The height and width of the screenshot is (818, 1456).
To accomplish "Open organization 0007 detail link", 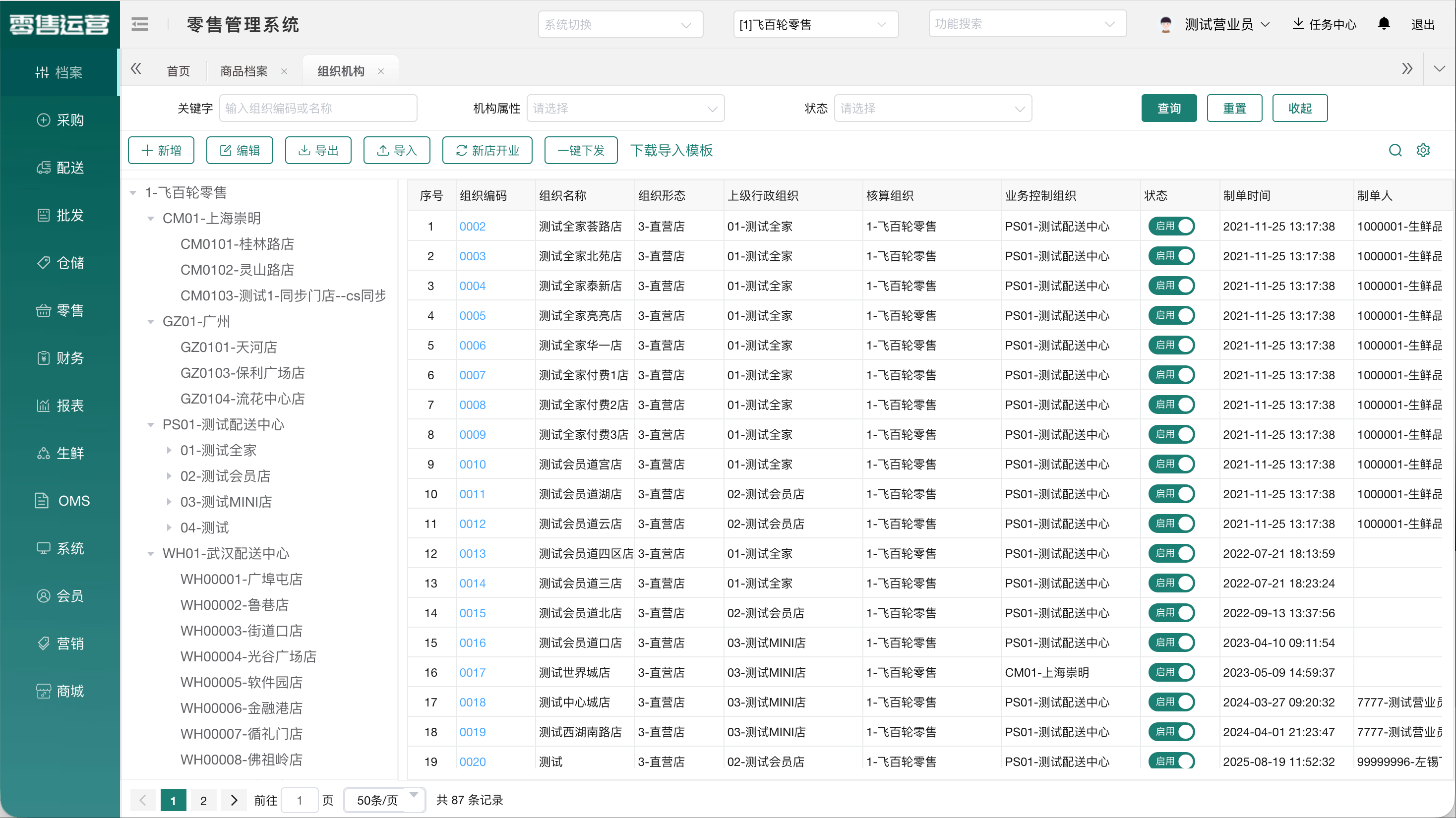I will pos(473,374).
